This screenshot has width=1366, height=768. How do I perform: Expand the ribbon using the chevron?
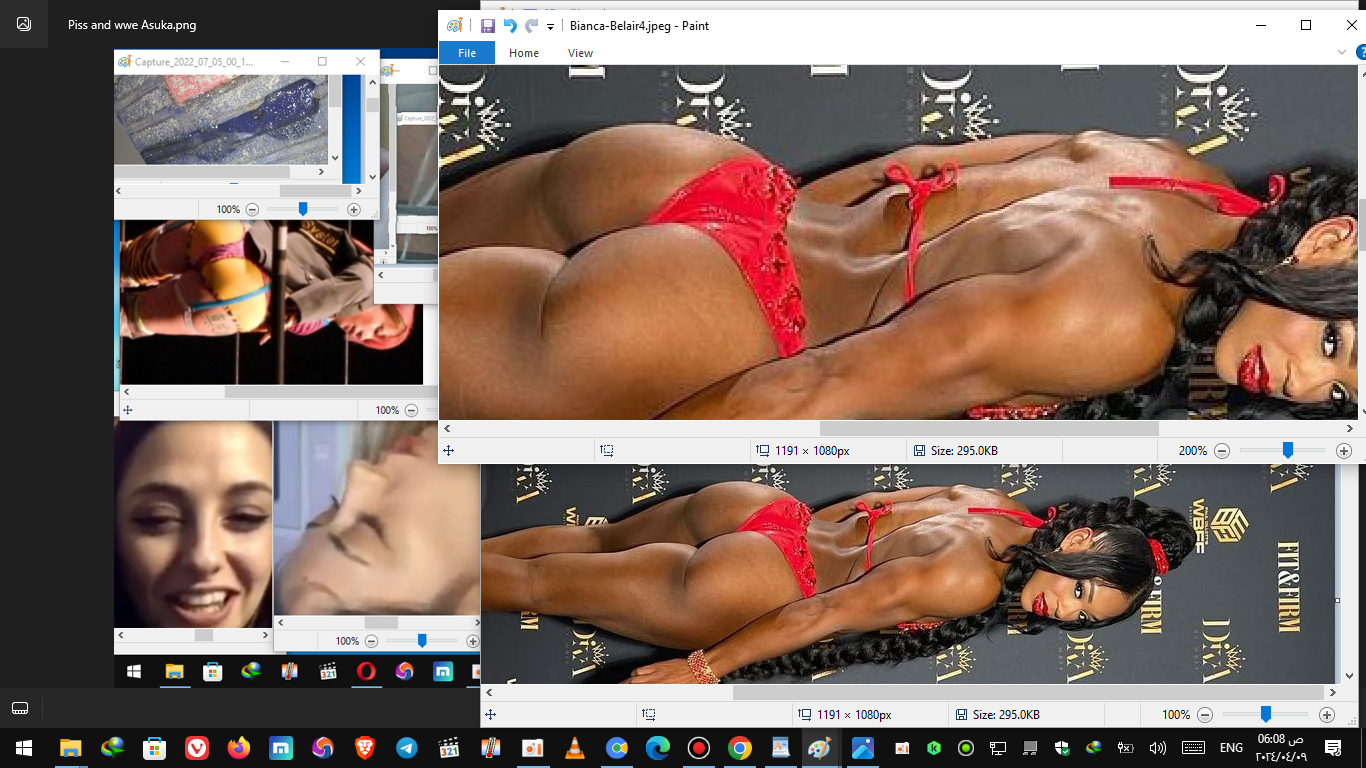pos(1342,52)
